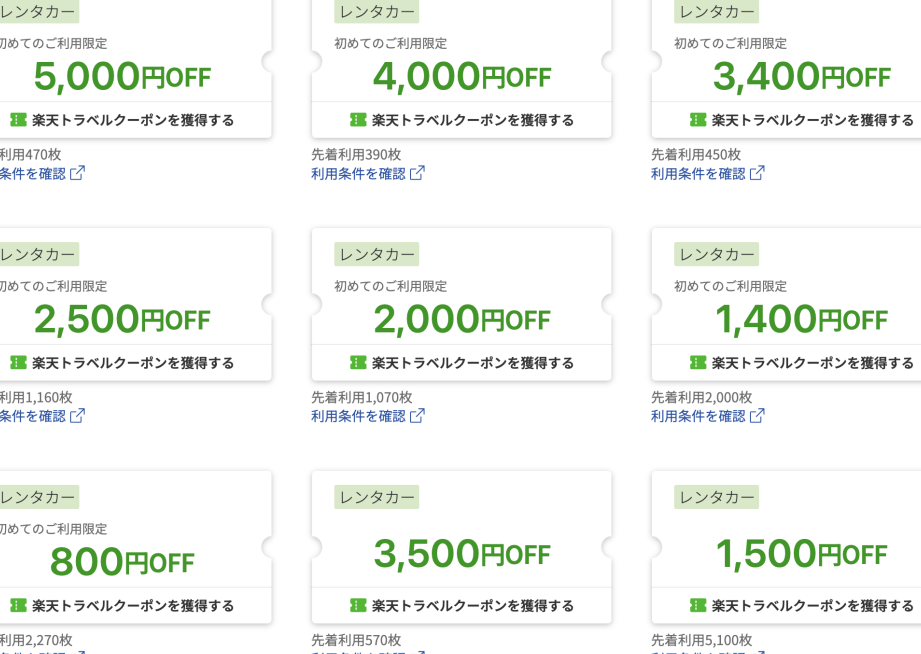Get the 1,500円OFF Rakuten Travel coupon

(x=801, y=605)
